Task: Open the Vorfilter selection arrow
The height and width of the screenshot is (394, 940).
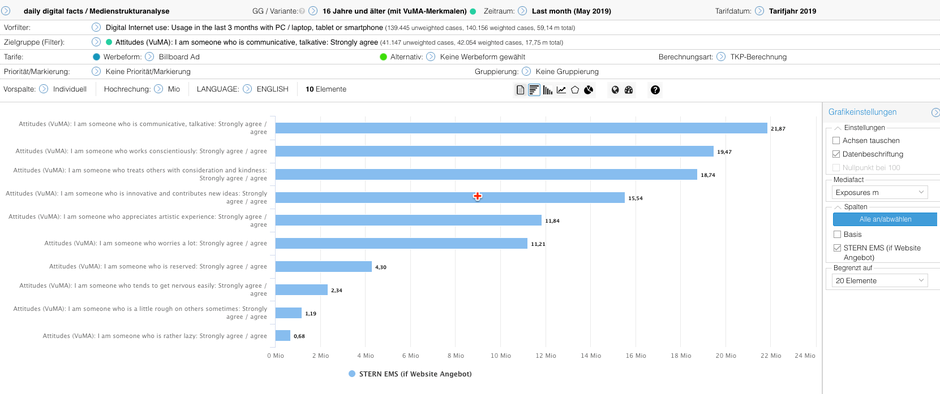Action: 96,27
